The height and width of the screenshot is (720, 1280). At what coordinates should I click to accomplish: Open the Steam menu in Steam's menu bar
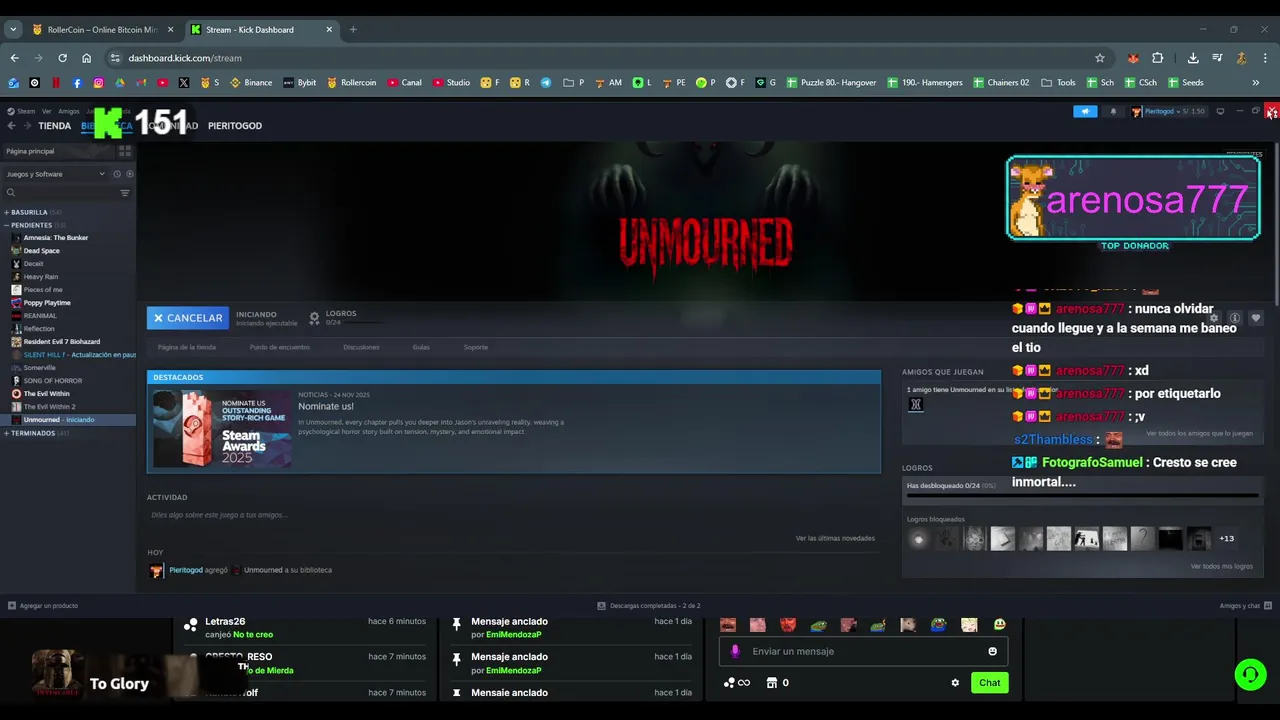[22, 111]
